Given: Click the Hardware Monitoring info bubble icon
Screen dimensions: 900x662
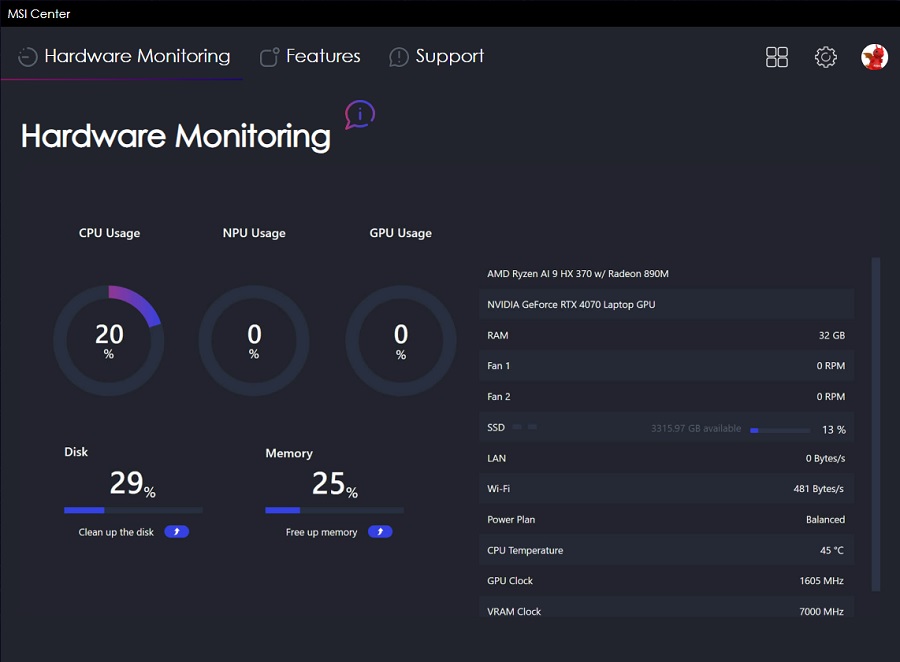Looking at the screenshot, I should pyautogui.click(x=359, y=115).
